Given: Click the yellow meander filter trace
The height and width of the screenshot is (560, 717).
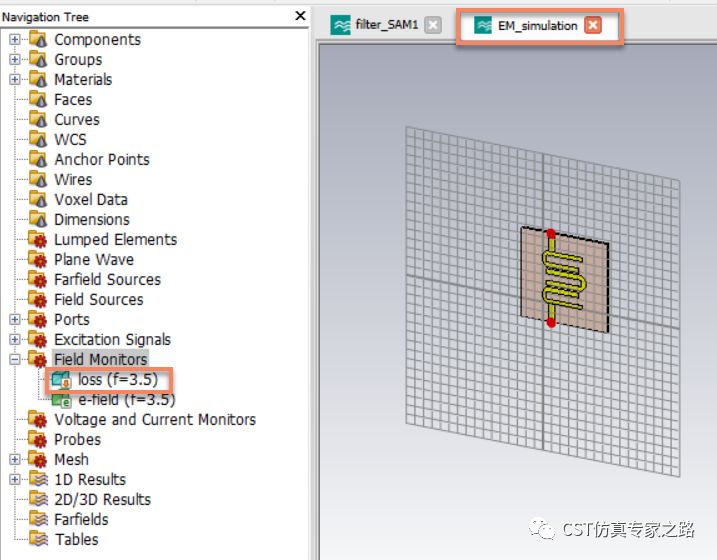Looking at the screenshot, I should click(x=563, y=278).
